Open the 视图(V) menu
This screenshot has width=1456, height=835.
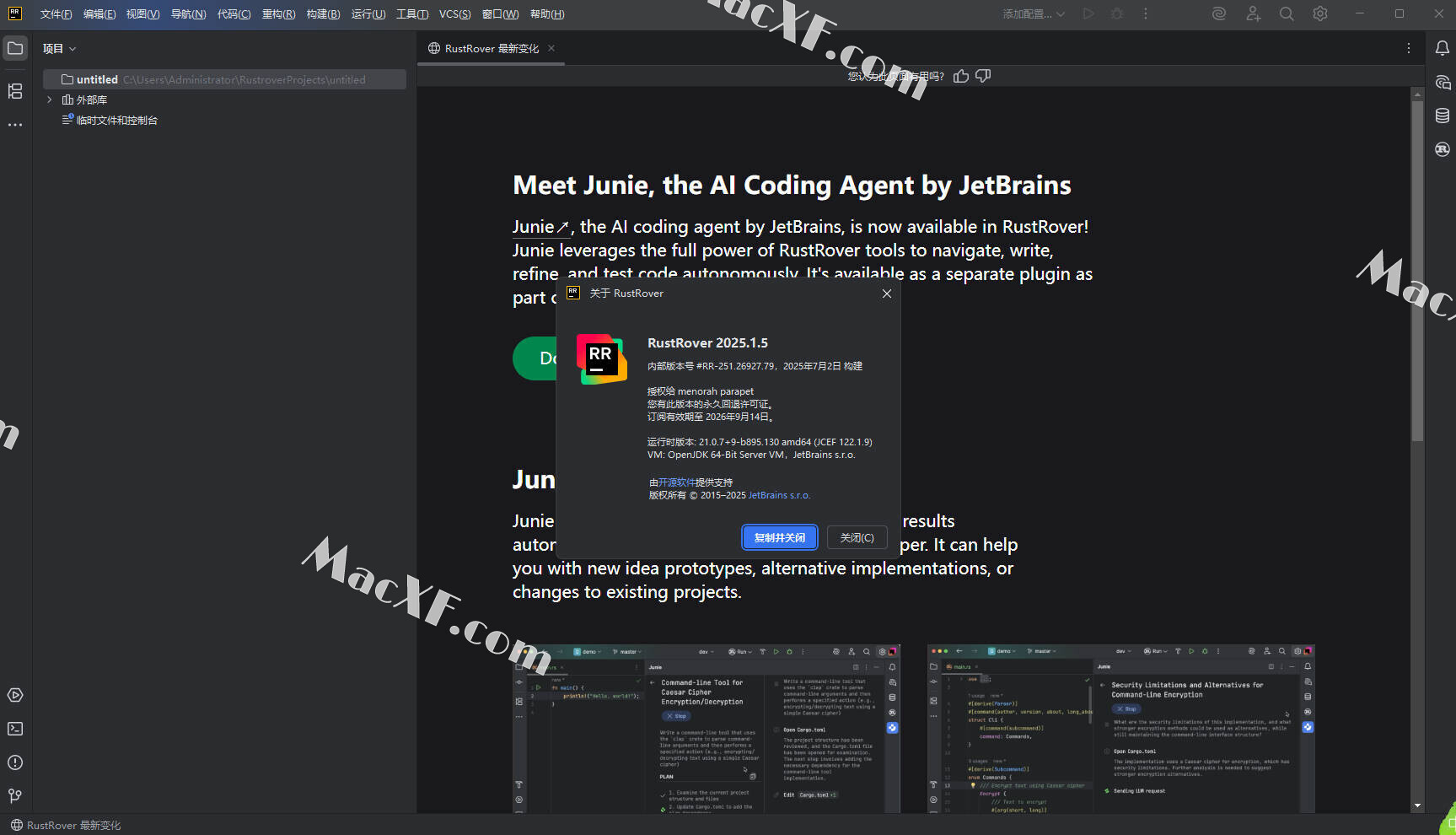click(x=142, y=14)
